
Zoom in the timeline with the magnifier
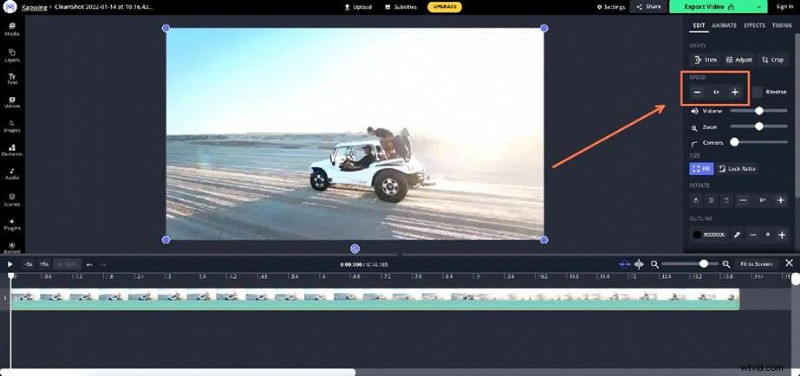726,264
